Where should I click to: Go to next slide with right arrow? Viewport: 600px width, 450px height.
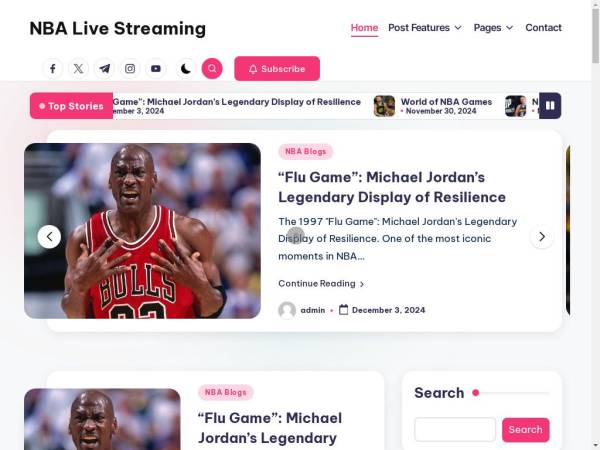[x=541, y=237]
